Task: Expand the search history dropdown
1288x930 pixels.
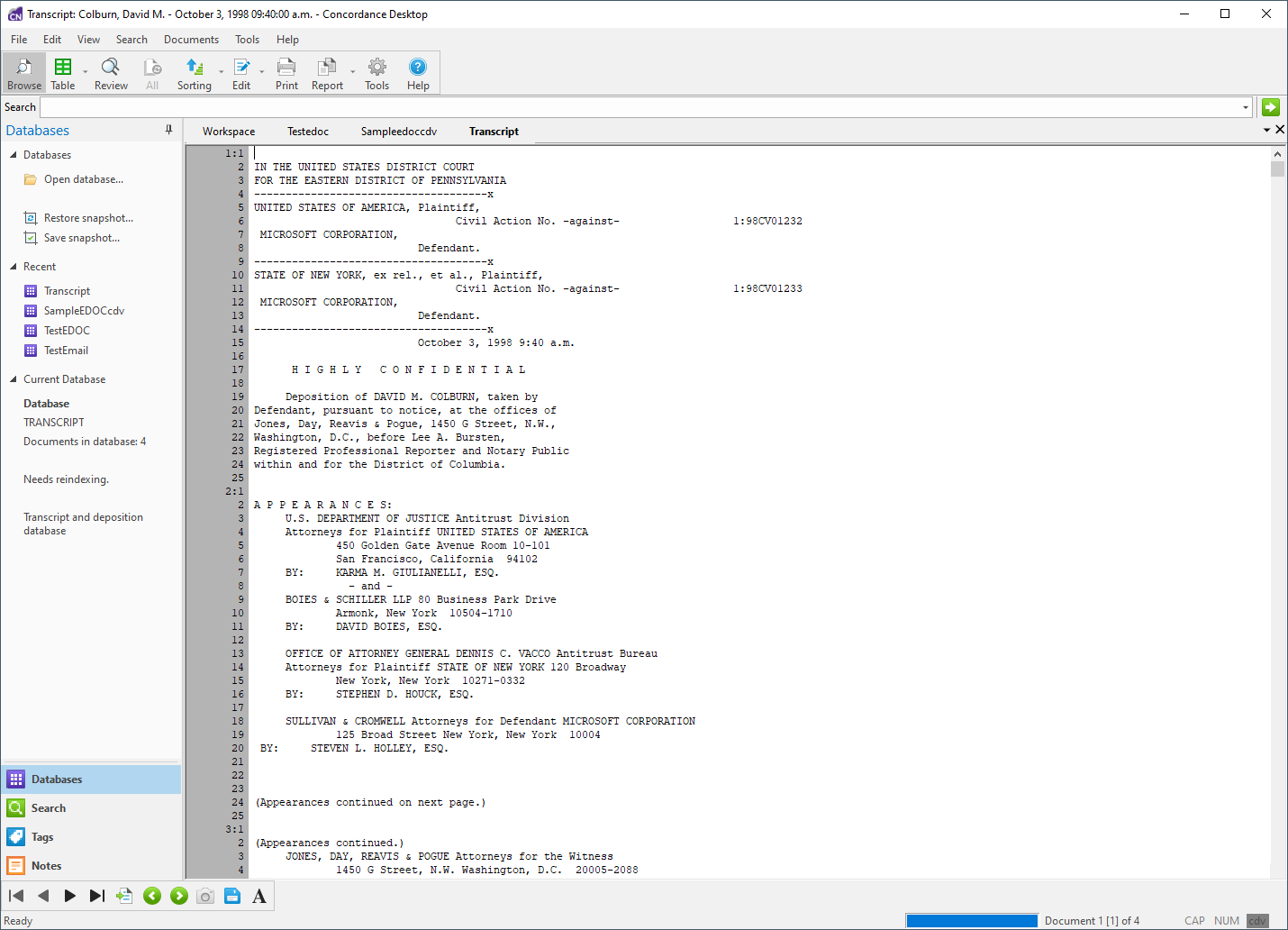Action: coord(1246,107)
